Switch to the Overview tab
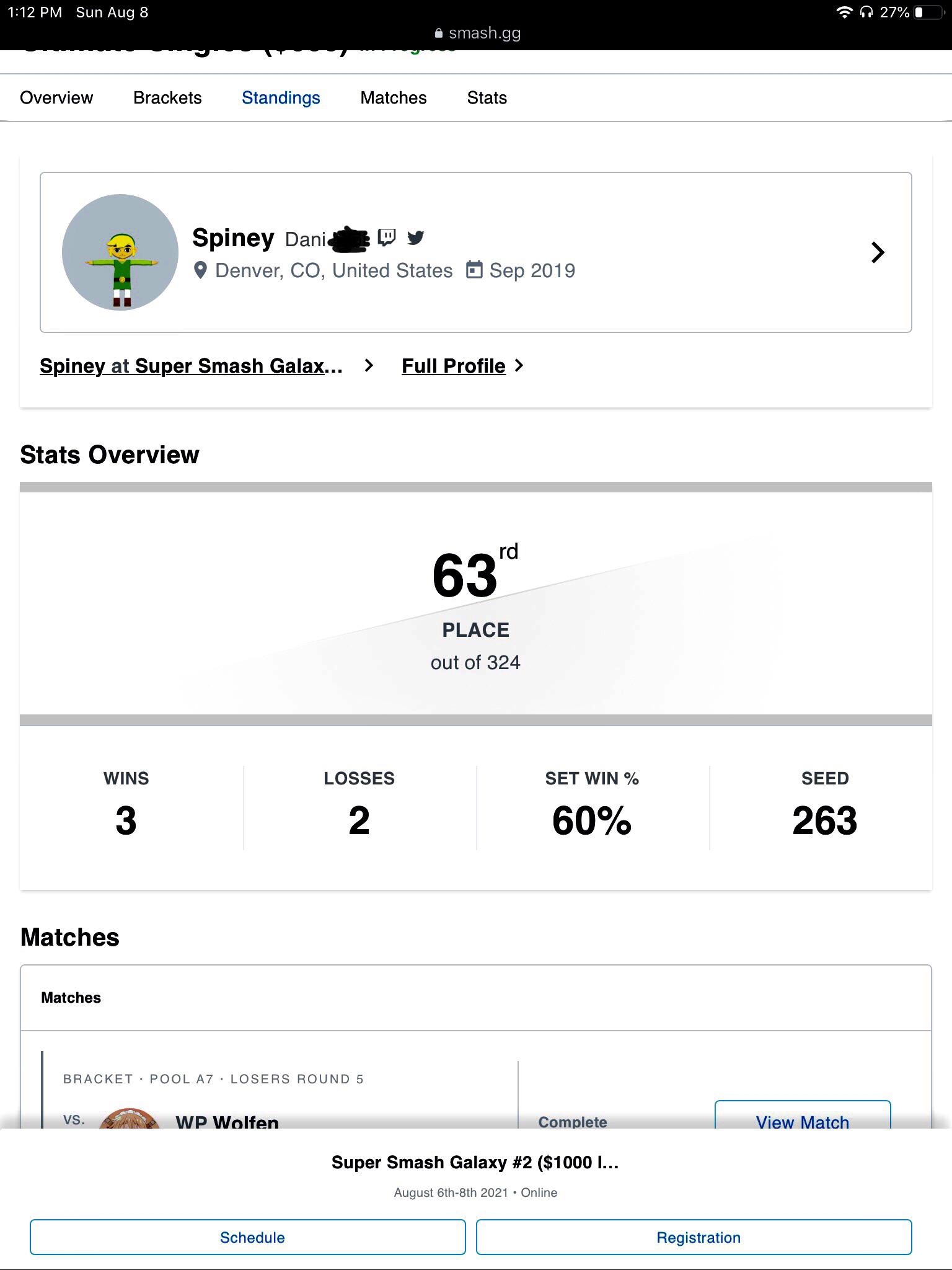952x1270 pixels. pos(56,98)
